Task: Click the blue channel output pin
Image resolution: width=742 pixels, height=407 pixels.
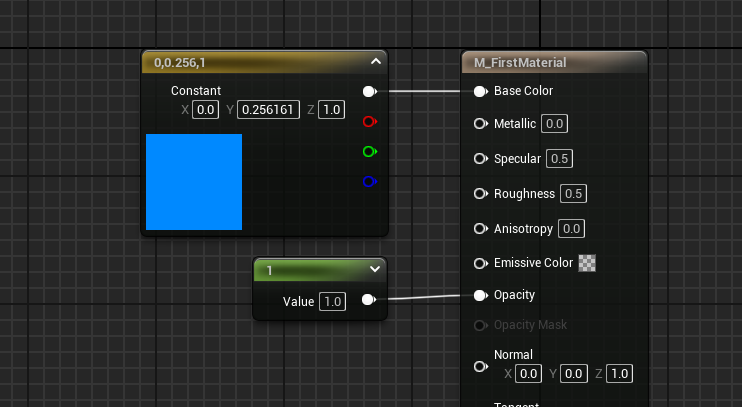Action: 370,181
